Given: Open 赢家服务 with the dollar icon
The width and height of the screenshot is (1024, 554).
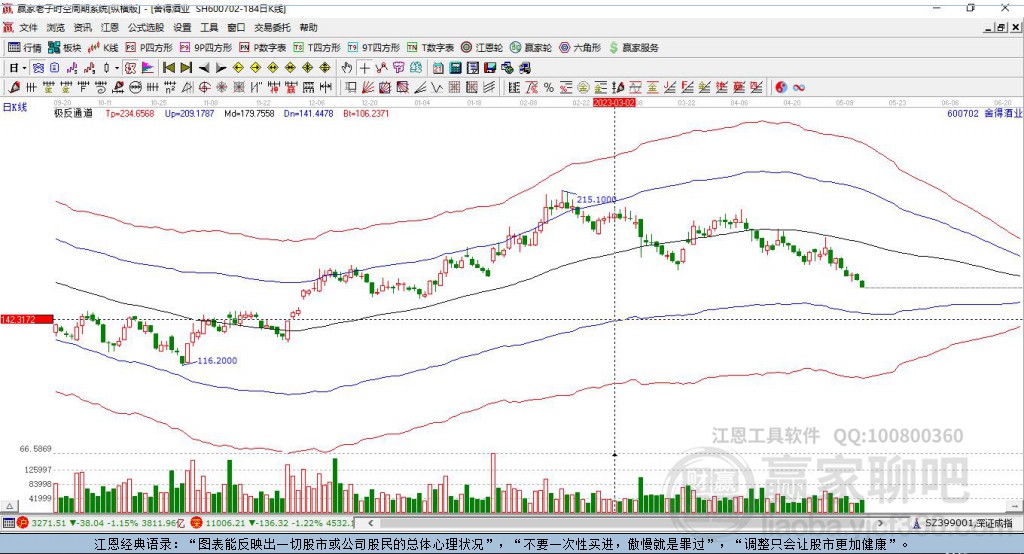Looking at the screenshot, I should pos(633,48).
